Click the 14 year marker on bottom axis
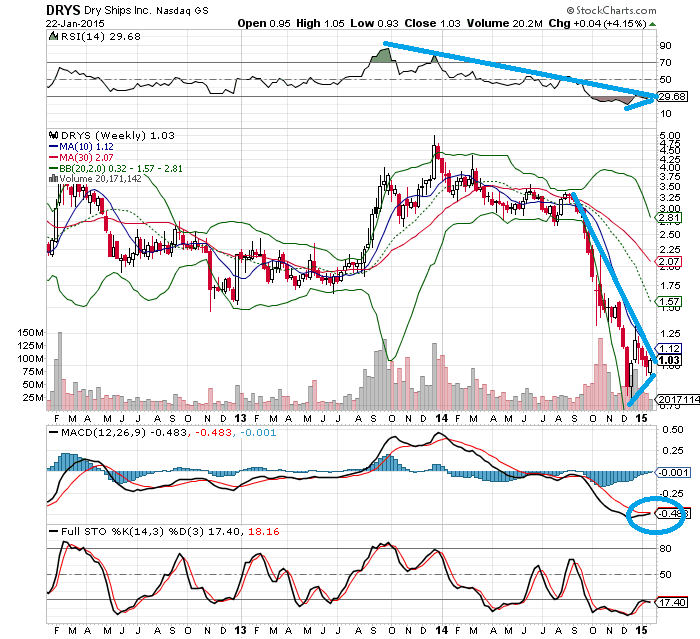 point(442,631)
